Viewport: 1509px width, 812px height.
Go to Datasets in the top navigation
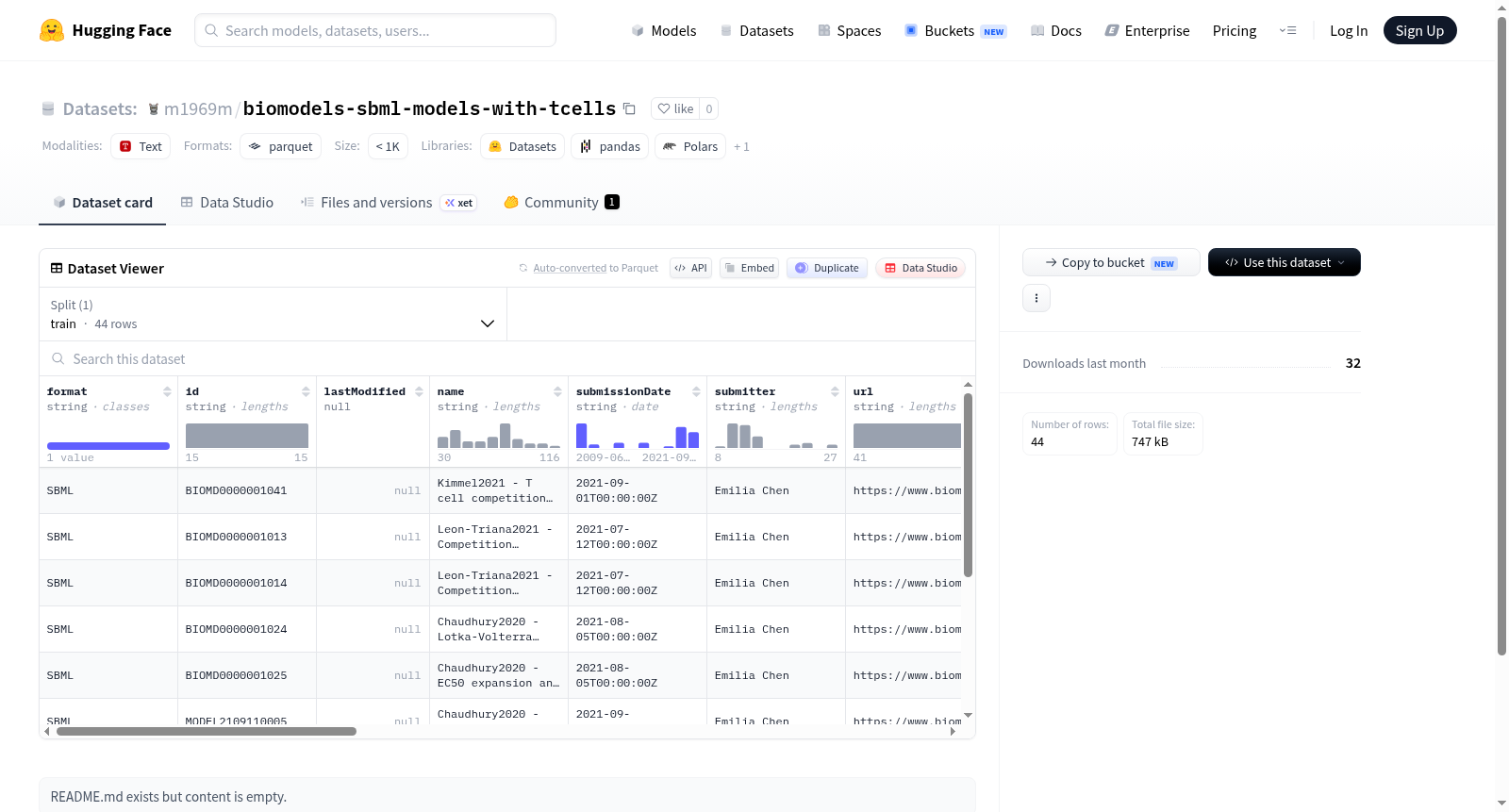tap(757, 31)
